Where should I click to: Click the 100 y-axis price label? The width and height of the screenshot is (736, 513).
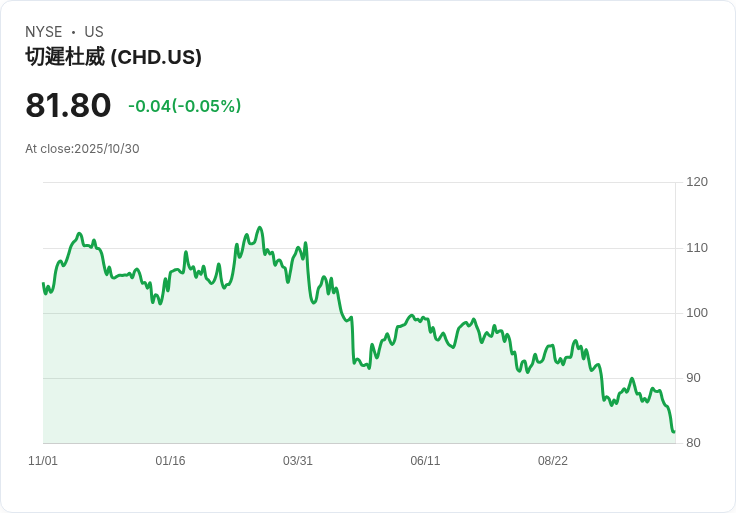click(x=697, y=313)
